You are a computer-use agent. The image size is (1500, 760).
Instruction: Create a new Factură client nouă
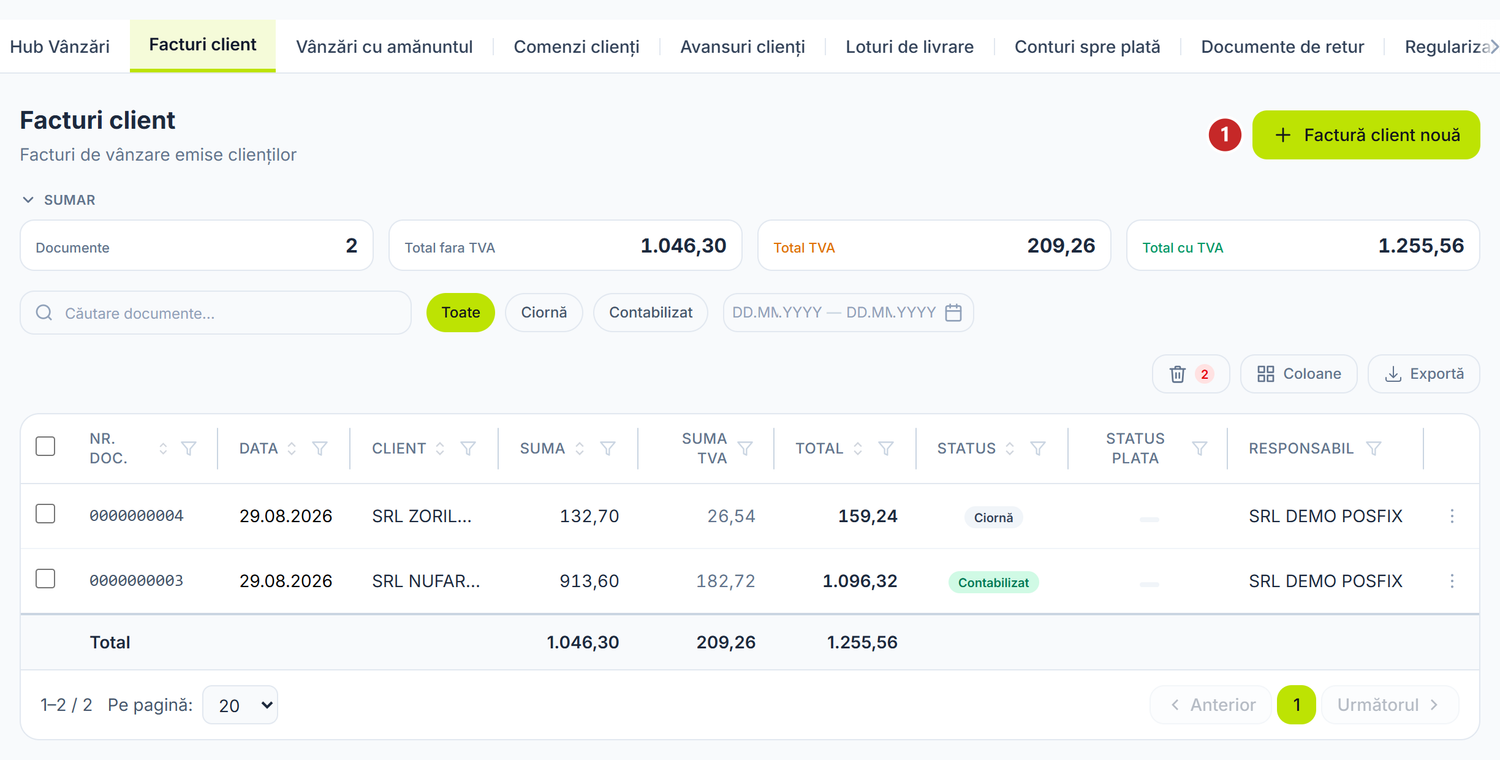pyautogui.click(x=1366, y=135)
